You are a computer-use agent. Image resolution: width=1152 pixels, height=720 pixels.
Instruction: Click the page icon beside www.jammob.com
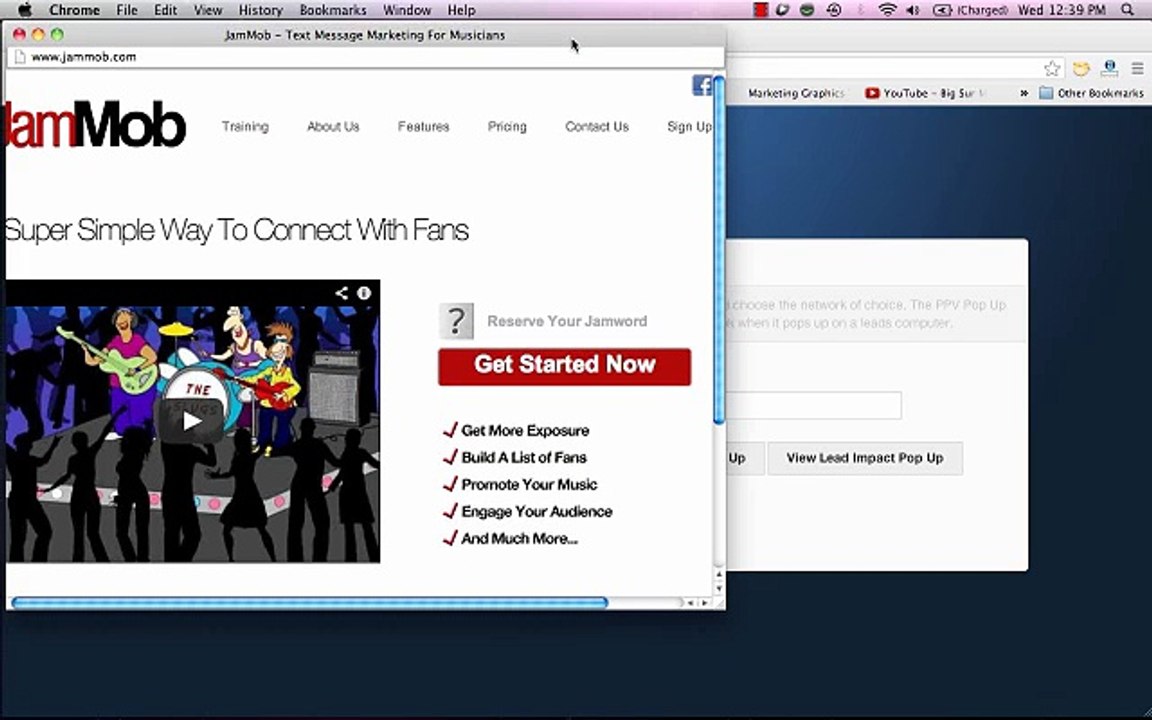(20, 57)
